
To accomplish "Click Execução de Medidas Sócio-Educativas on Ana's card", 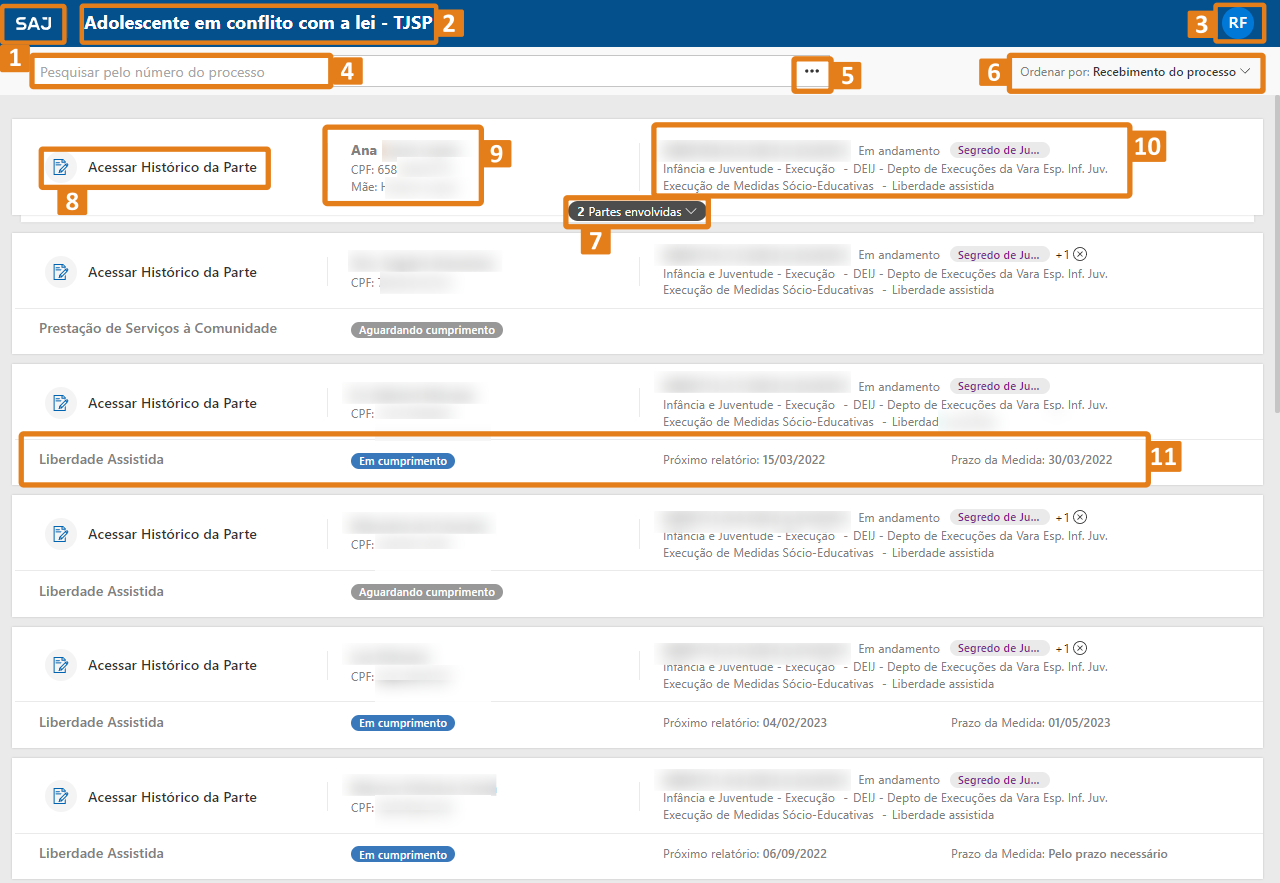I will pos(768,186).
